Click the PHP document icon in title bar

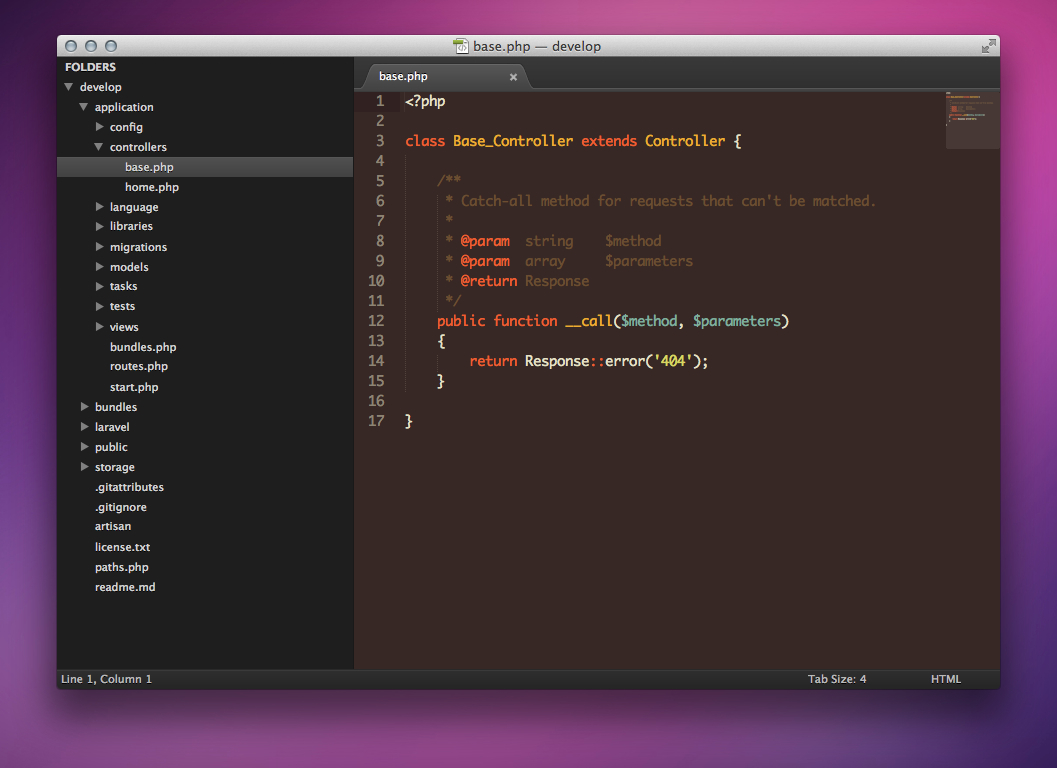[x=461, y=46]
